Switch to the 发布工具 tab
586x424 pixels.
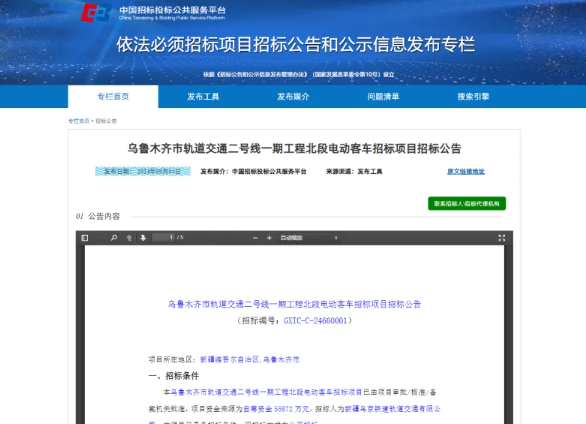coord(203,97)
